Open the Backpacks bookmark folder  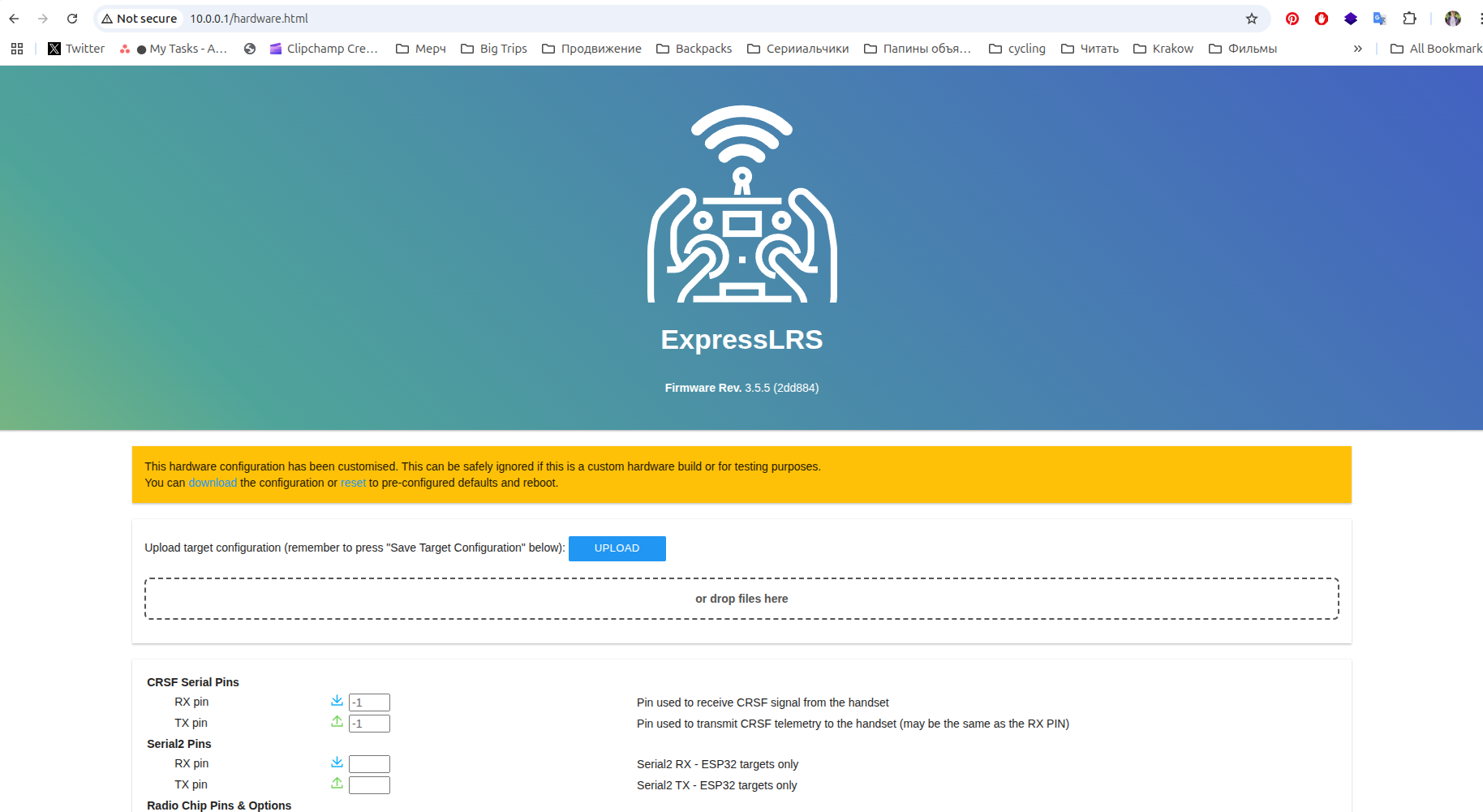click(x=694, y=49)
